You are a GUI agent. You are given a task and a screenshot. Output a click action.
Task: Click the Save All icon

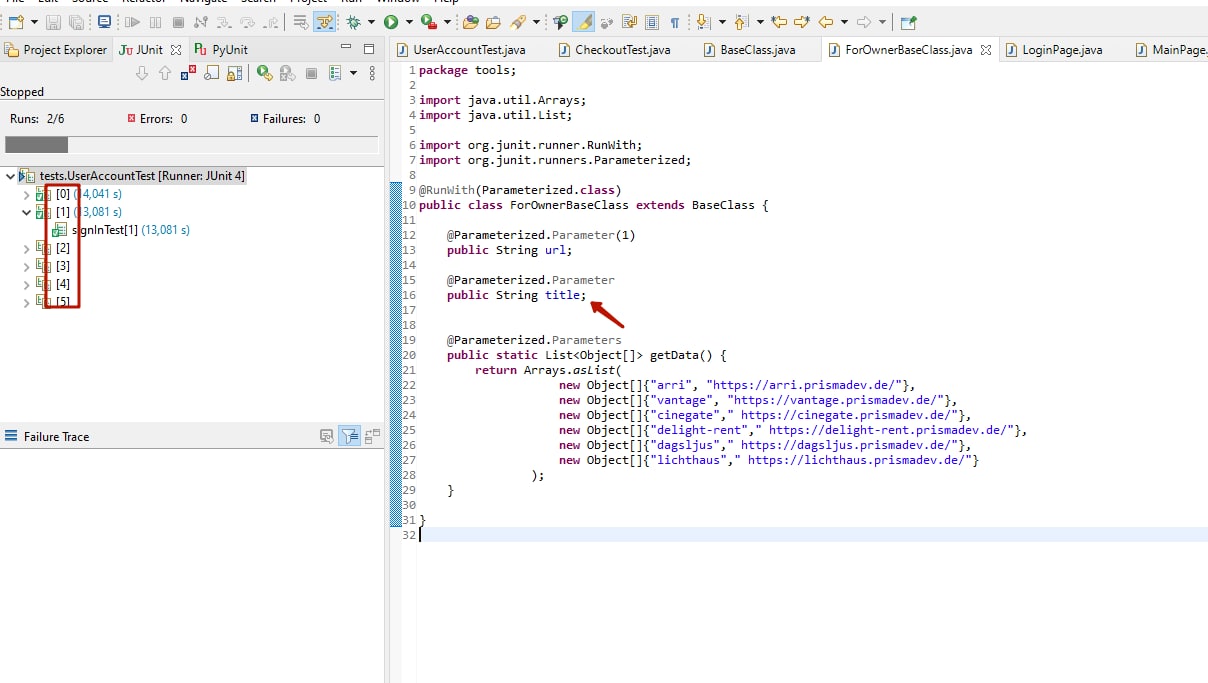pos(76,22)
